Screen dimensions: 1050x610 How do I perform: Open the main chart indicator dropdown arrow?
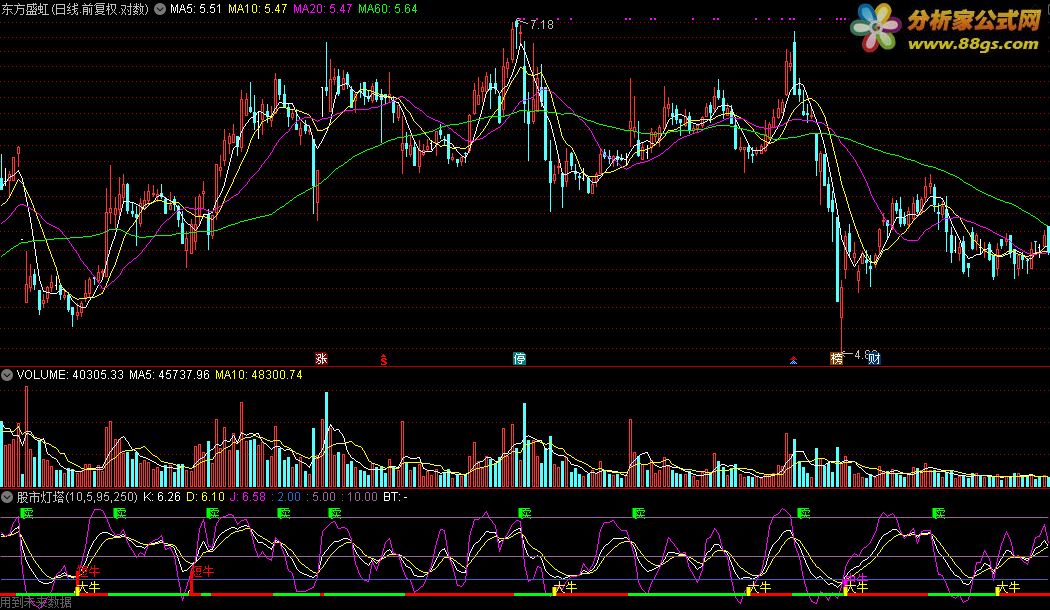coord(160,9)
